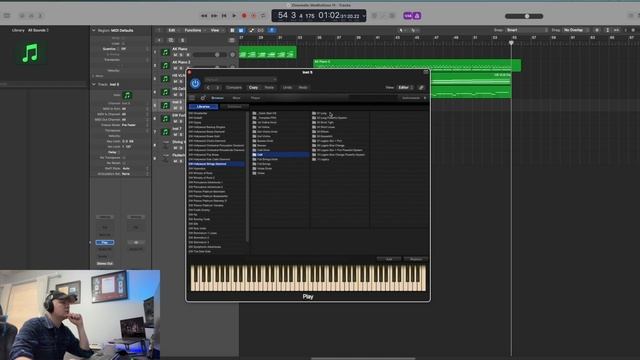Image resolution: width=640 pixels, height=360 pixels.
Task: Click the master volume slider knob
Action: click(x=527, y=16)
